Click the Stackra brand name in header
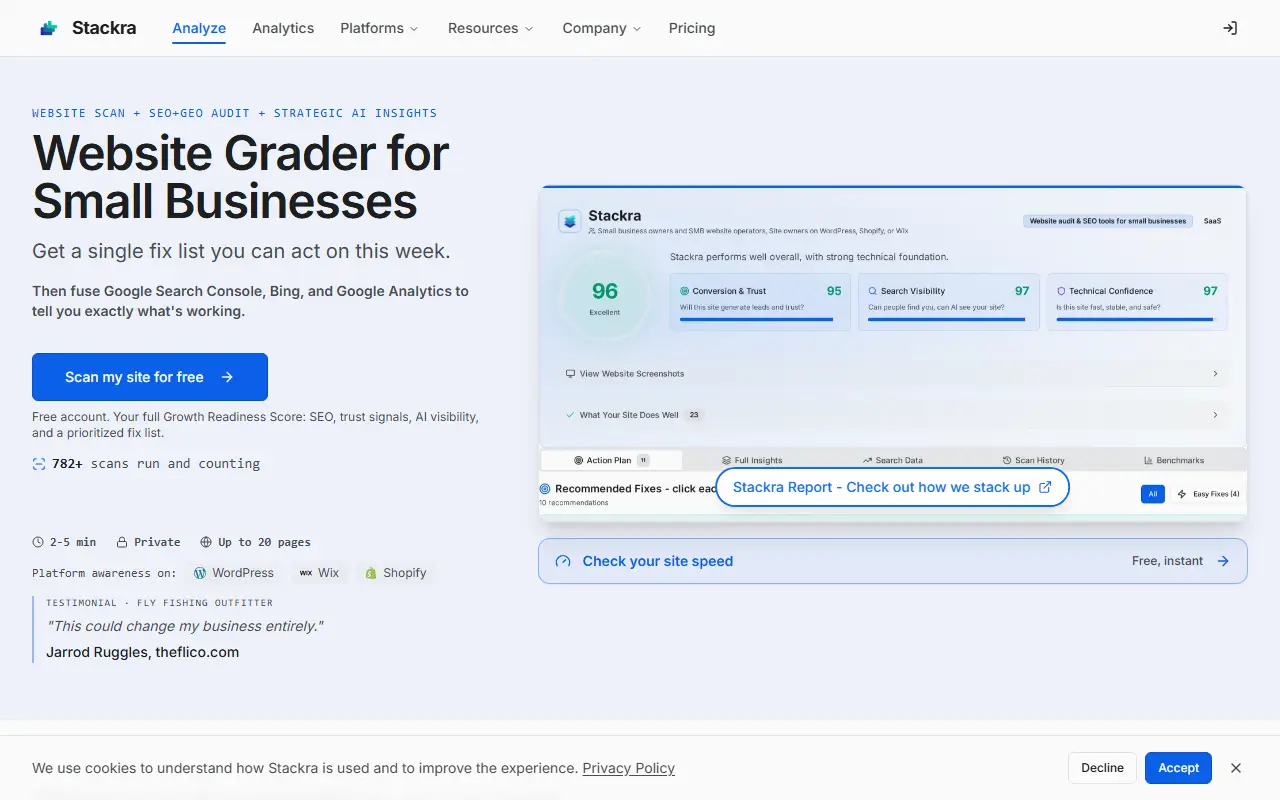Viewport: 1280px width, 800px height. (104, 28)
